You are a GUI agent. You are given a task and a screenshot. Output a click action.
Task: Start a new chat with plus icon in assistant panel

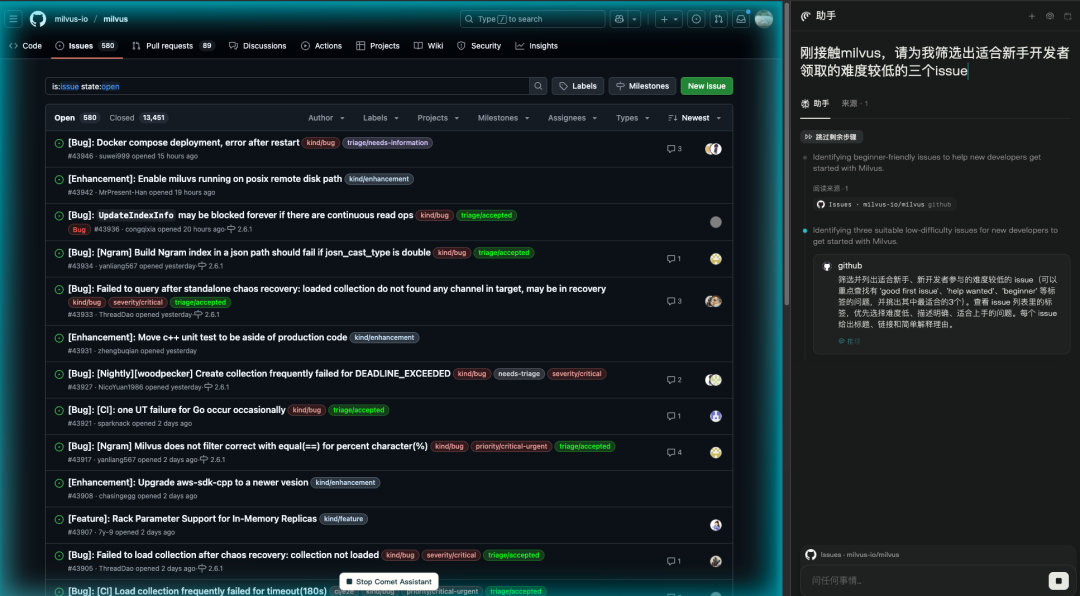(x=1032, y=16)
